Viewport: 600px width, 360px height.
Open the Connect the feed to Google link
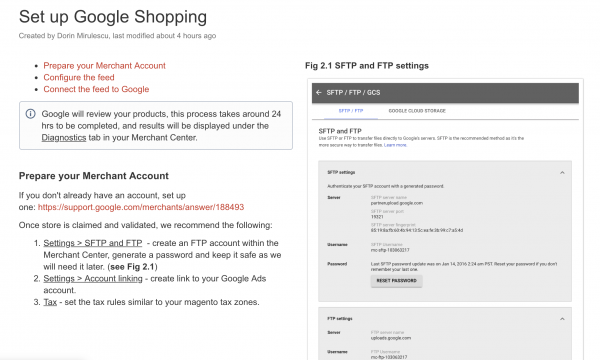[96, 89]
